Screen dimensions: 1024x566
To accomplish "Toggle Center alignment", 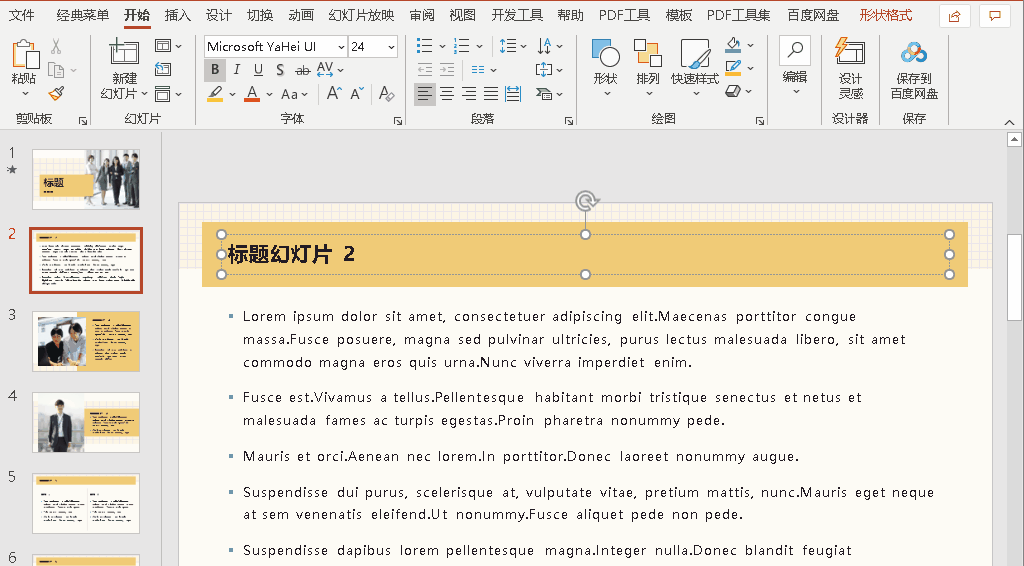I will [447, 94].
